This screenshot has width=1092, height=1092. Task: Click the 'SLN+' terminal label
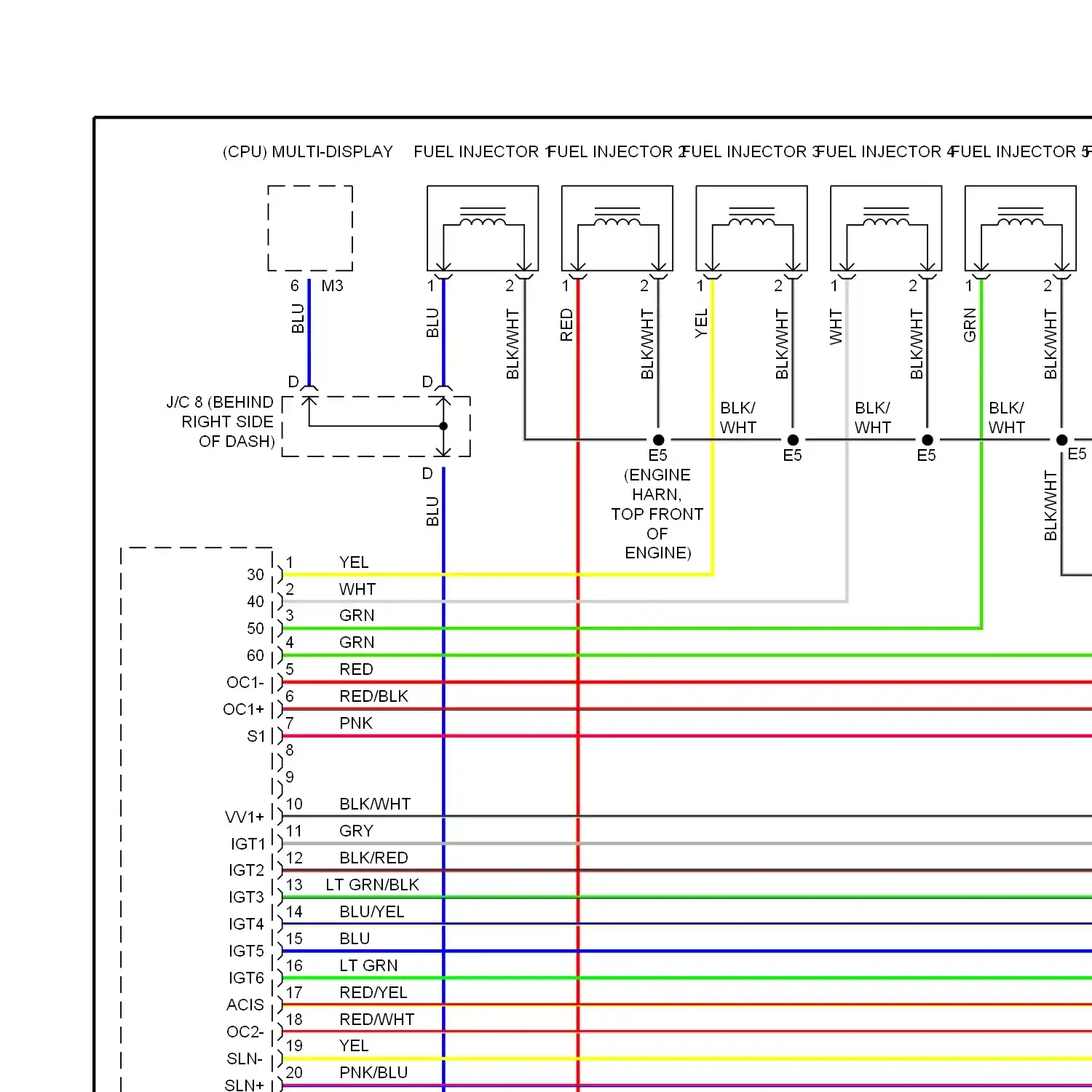coord(245,1085)
